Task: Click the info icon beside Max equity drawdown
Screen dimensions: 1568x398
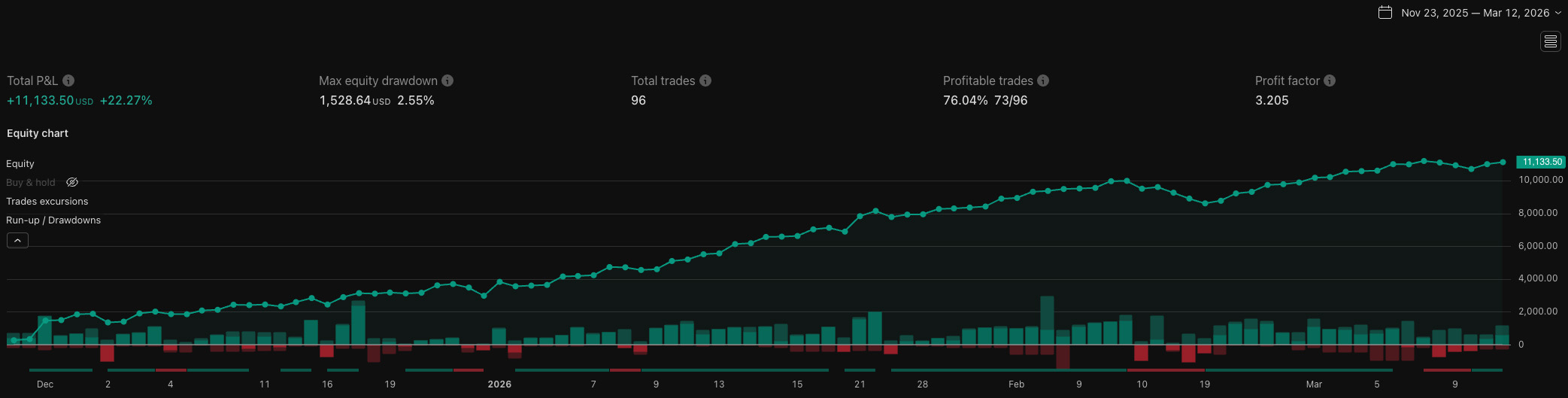Action: point(447,81)
